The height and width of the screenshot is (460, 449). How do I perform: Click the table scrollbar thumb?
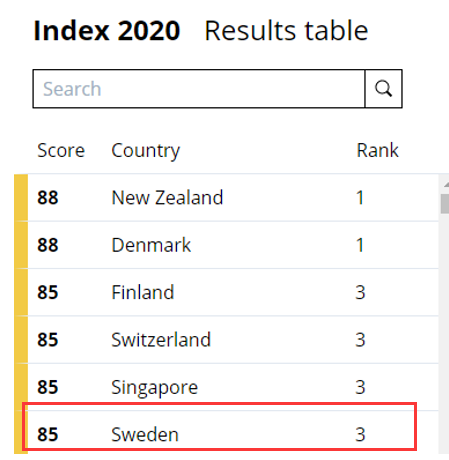[445, 204]
